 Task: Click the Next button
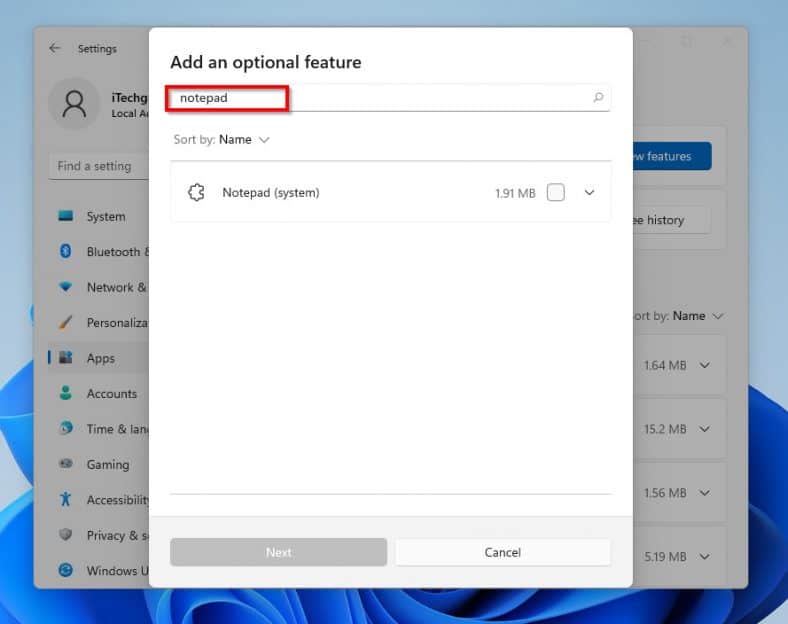point(278,552)
